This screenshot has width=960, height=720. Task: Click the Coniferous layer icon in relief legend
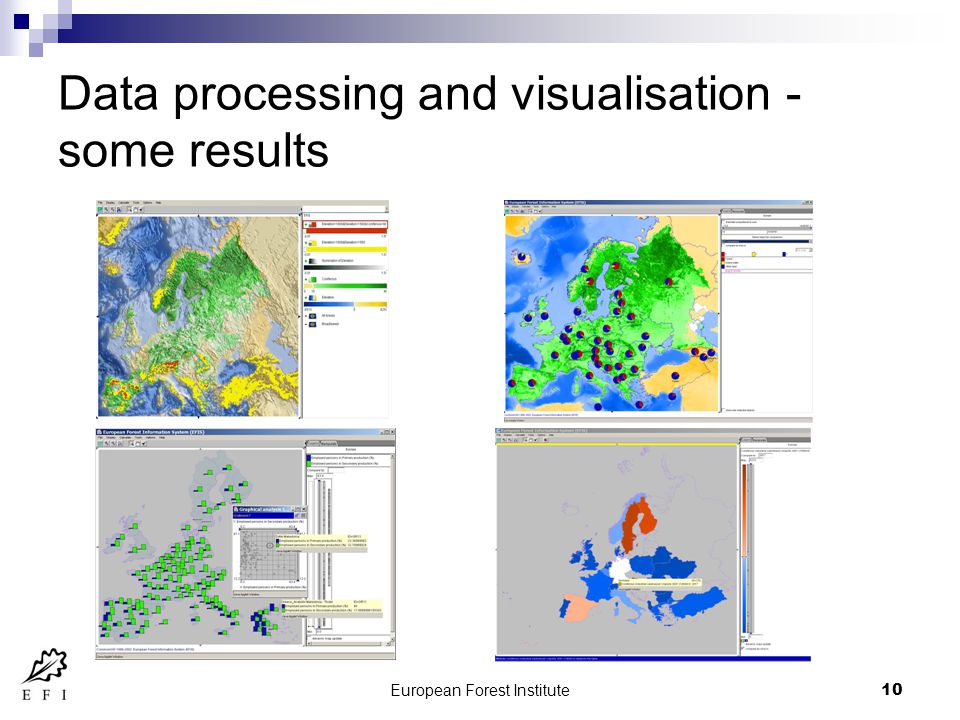(313, 280)
